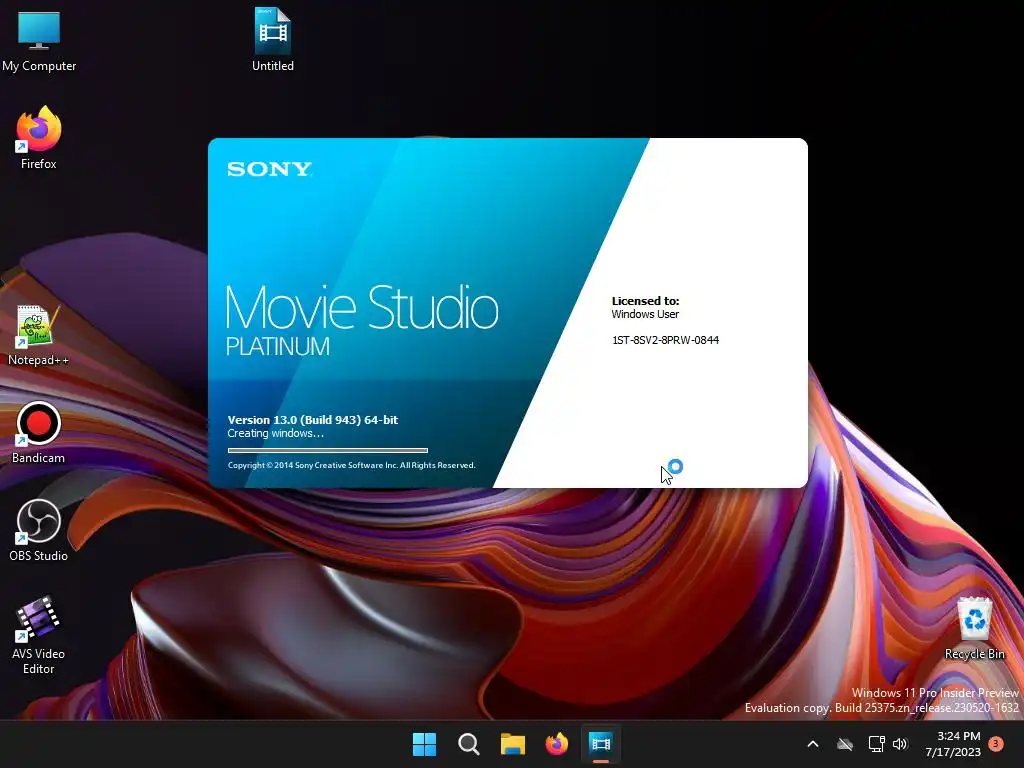Select the Untitled project file icon

click(273, 39)
